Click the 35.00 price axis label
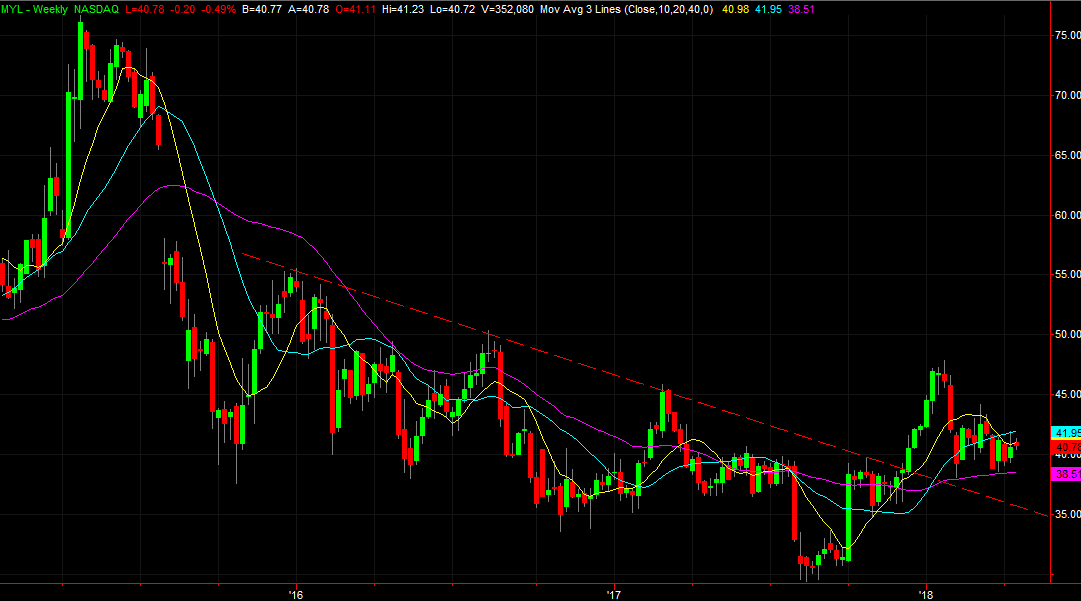Viewport: 1081px width, 601px height. (x=1067, y=514)
